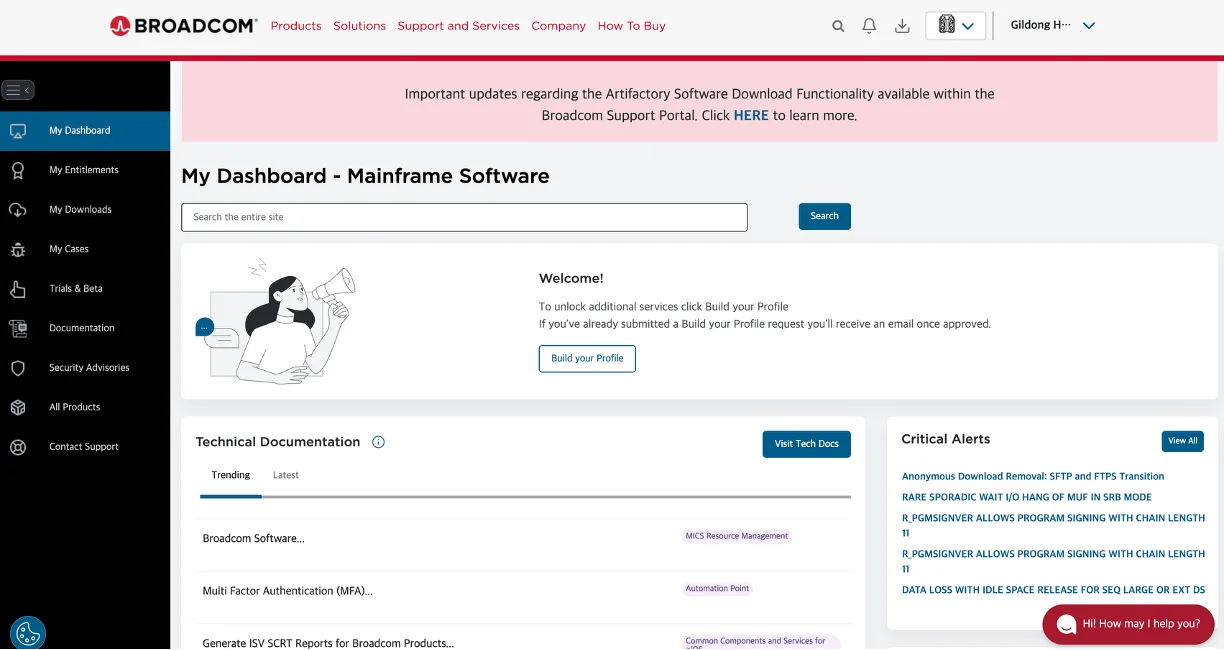Screen dimensions: 1224x650
Task: Open the Products menu
Action: pyautogui.click(x=296, y=26)
